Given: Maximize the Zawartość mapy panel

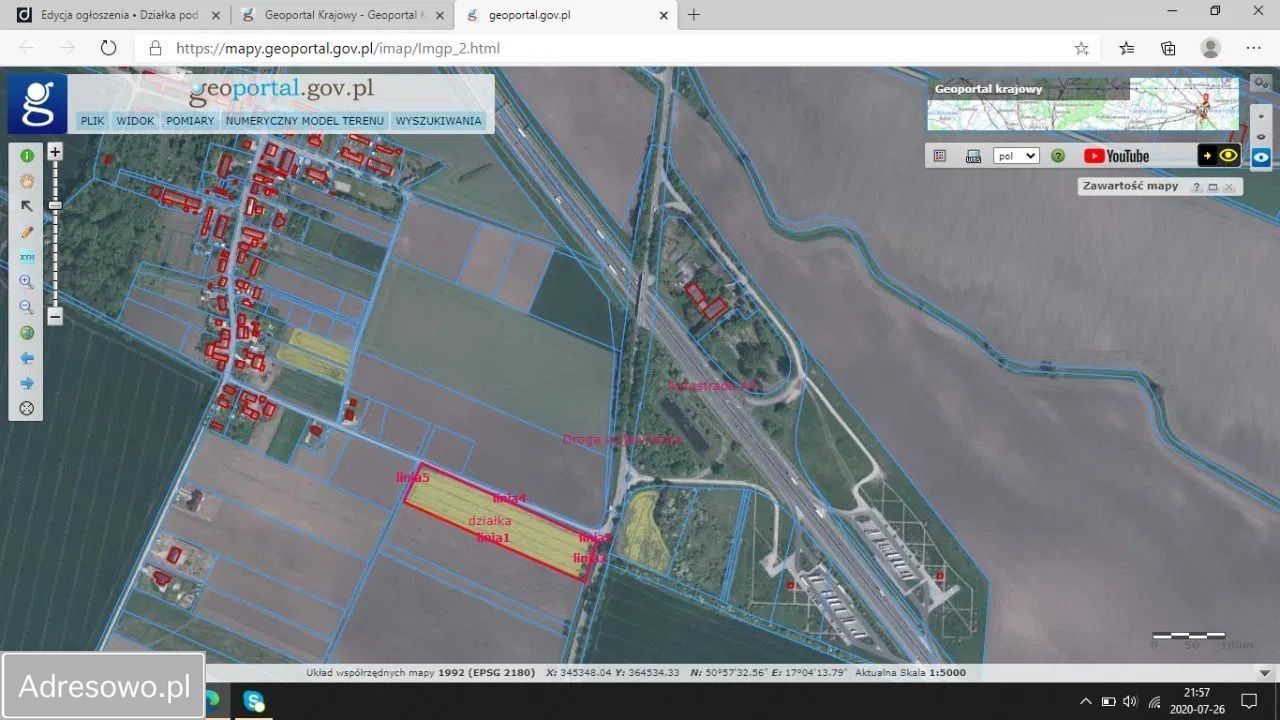Looking at the screenshot, I should (1213, 187).
